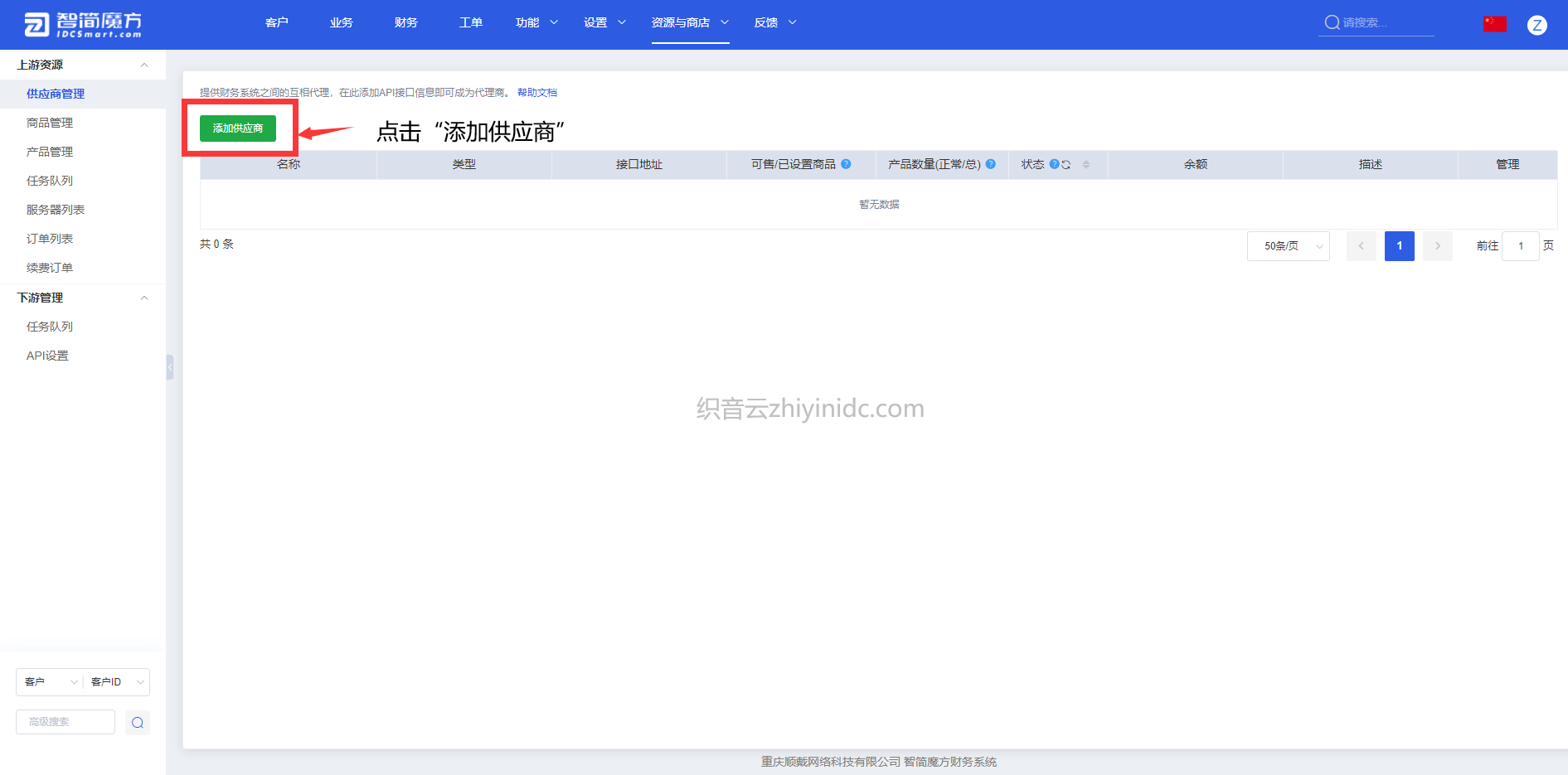
Task: Sort the table by 状态 column arrows
Action: pyautogui.click(x=1086, y=165)
